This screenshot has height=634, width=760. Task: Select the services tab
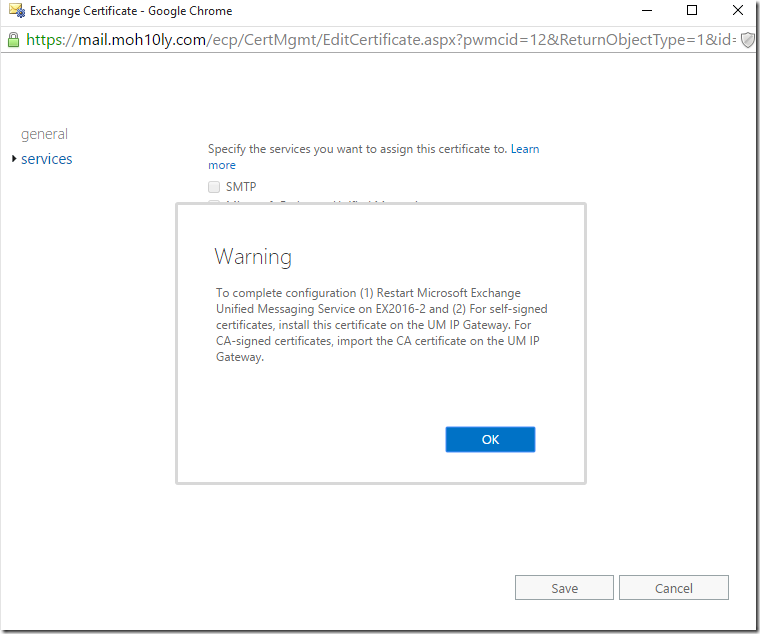tap(47, 159)
